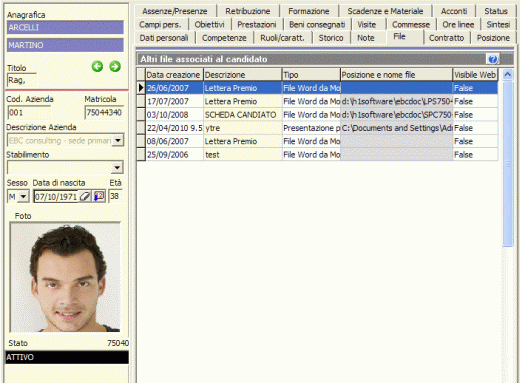Switch to Competenze tab

pos(224,38)
